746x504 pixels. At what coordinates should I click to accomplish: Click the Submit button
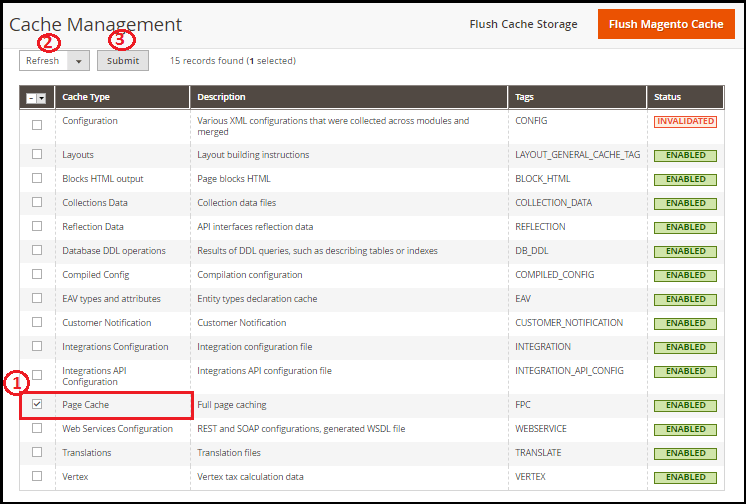pos(123,60)
